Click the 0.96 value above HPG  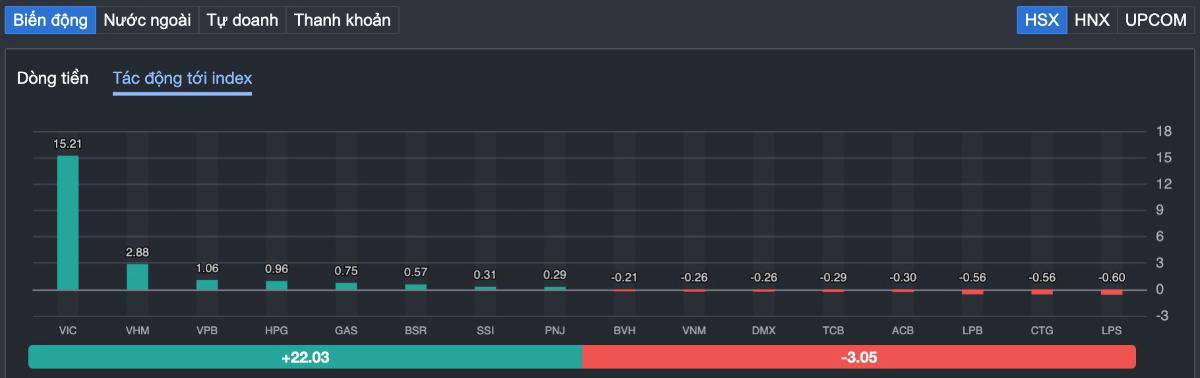(277, 270)
